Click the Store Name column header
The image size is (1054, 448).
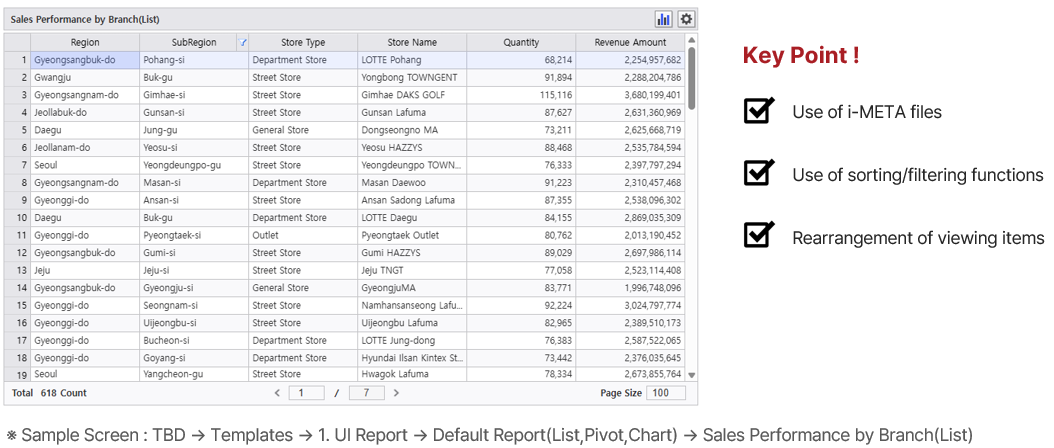[x=412, y=43]
